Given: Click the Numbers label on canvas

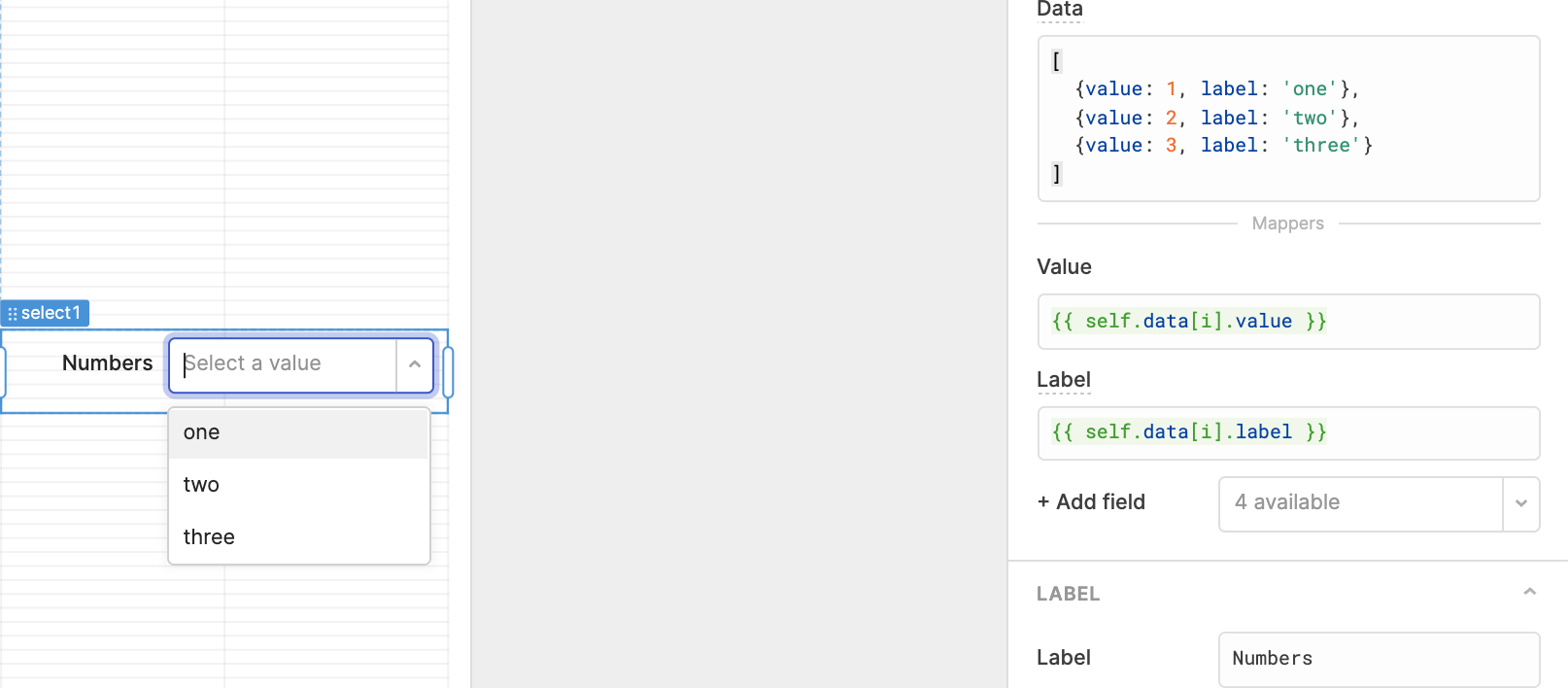Looking at the screenshot, I should 108,363.
